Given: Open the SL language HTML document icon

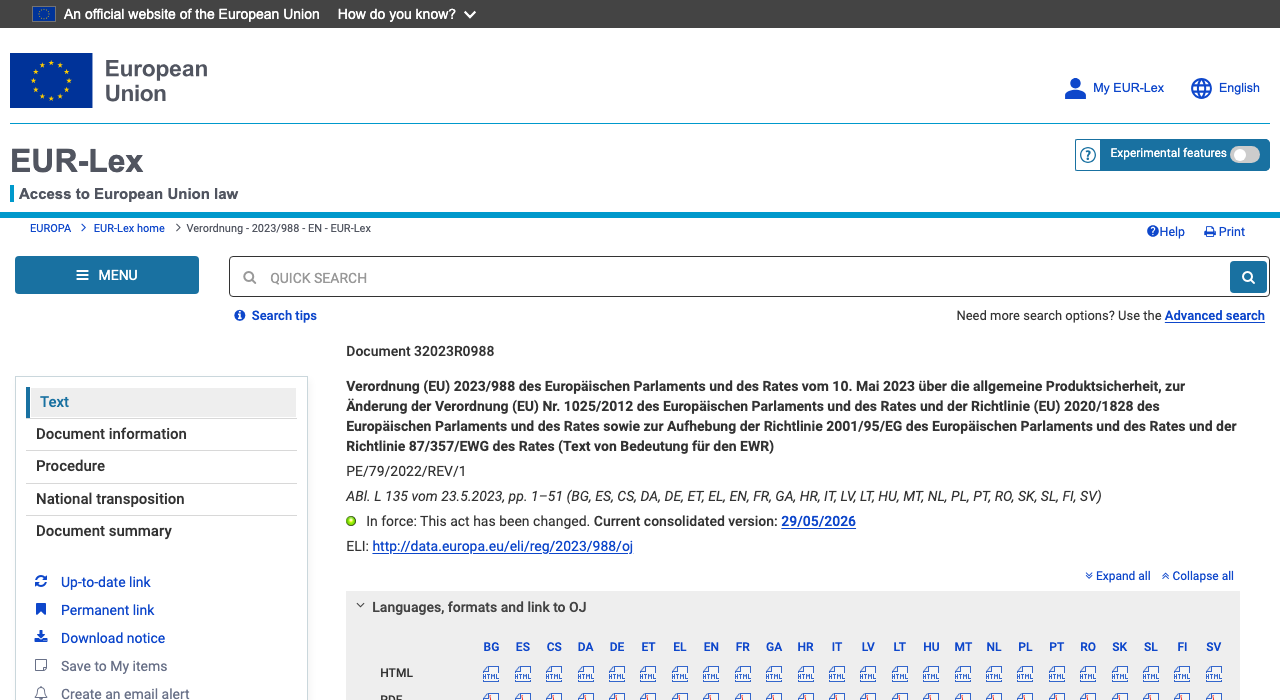Looking at the screenshot, I should 1151,674.
